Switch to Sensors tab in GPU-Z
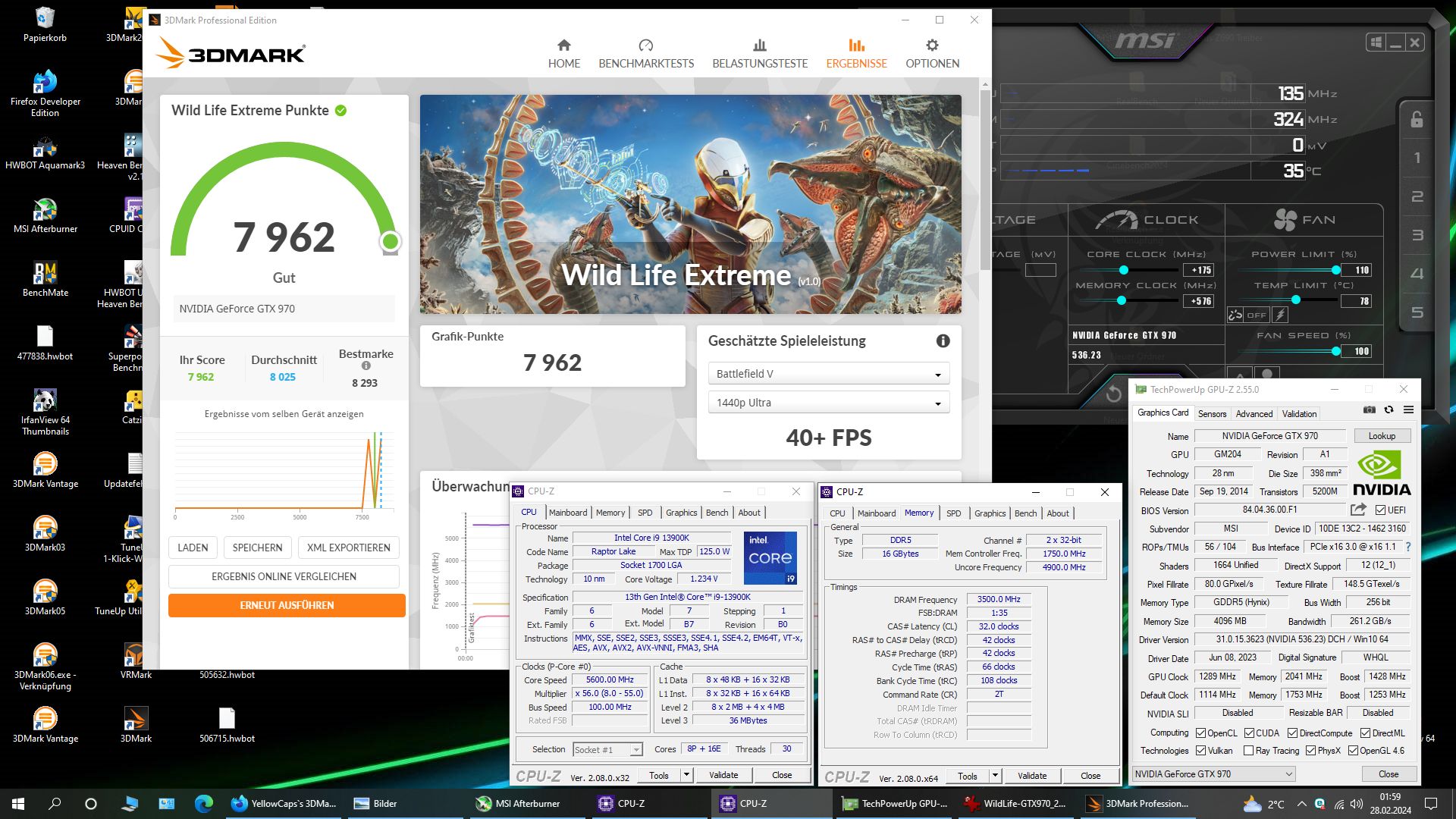The image size is (1456, 819). click(x=1212, y=414)
